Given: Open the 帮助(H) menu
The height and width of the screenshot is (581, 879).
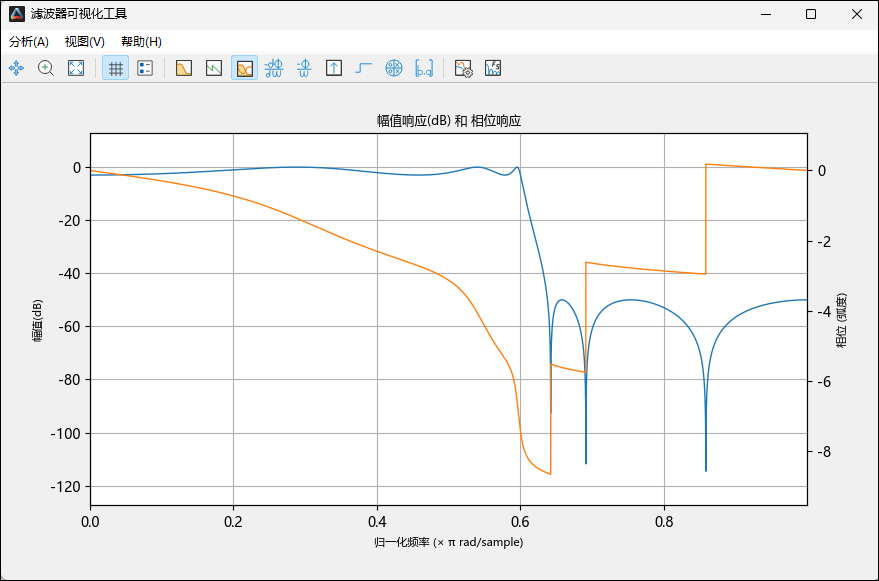Looking at the screenshot, I should pos(141,42).
